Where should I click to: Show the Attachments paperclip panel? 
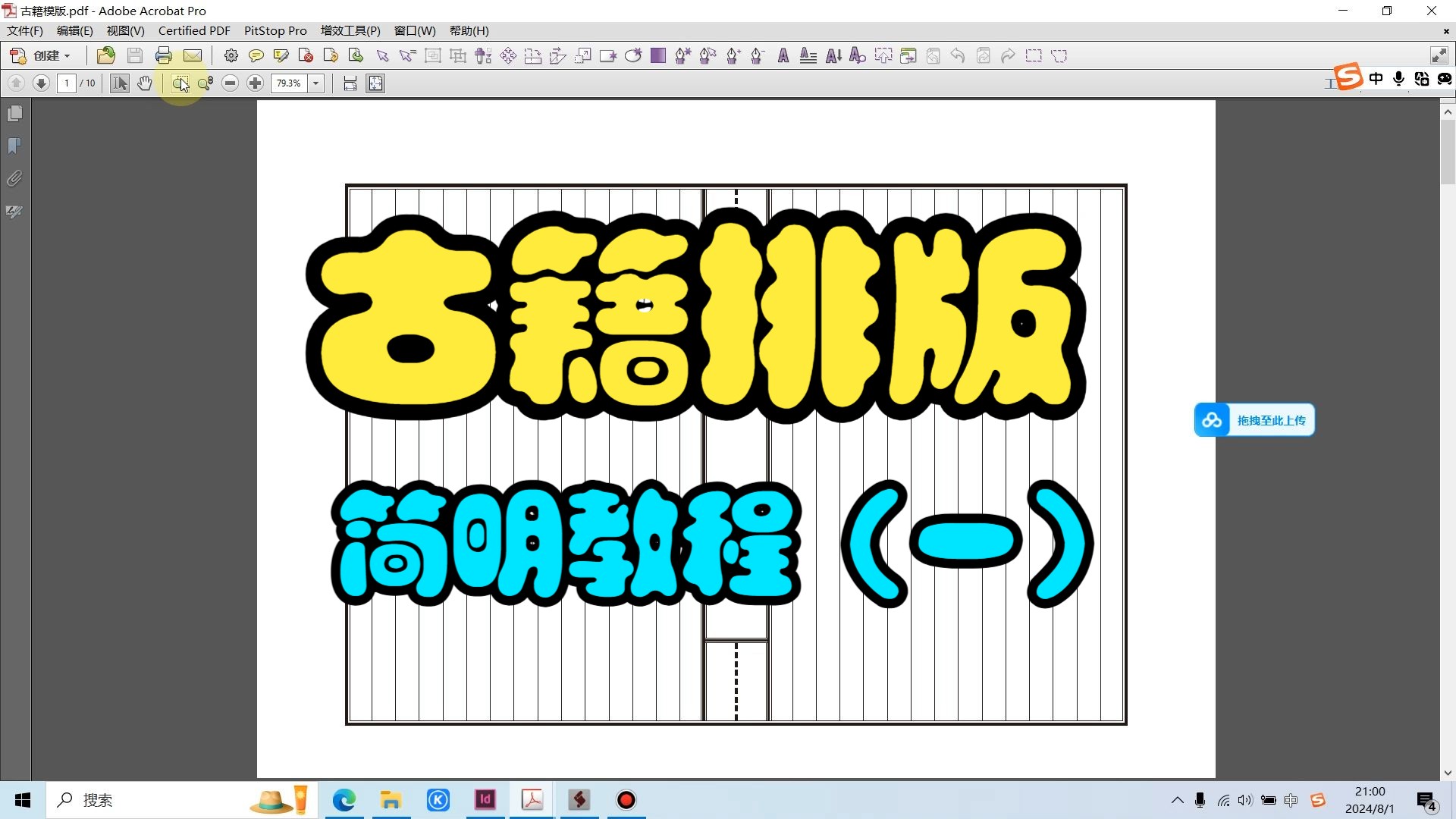click(x=14, y=179)
